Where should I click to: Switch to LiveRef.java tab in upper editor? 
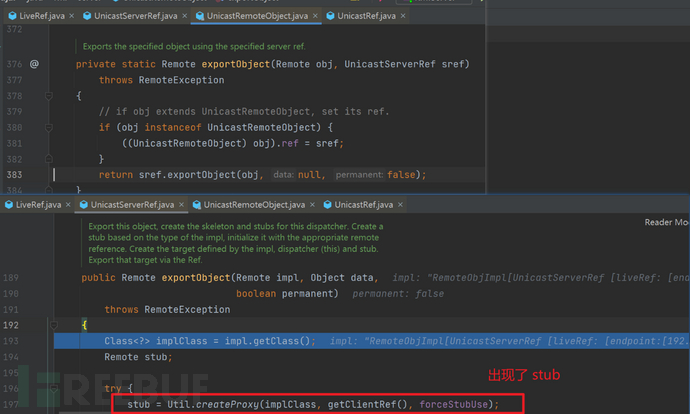pos(42,16)
